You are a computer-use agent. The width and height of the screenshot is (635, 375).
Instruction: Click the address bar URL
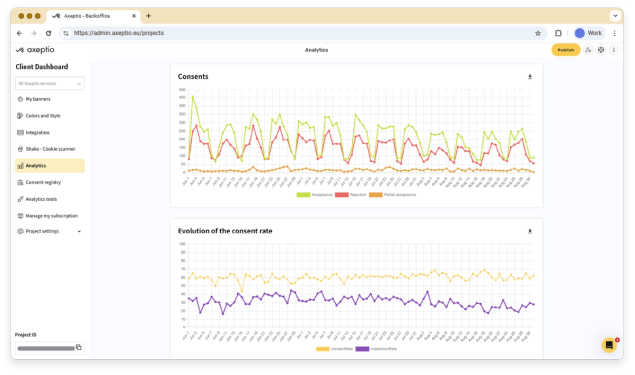119,33
